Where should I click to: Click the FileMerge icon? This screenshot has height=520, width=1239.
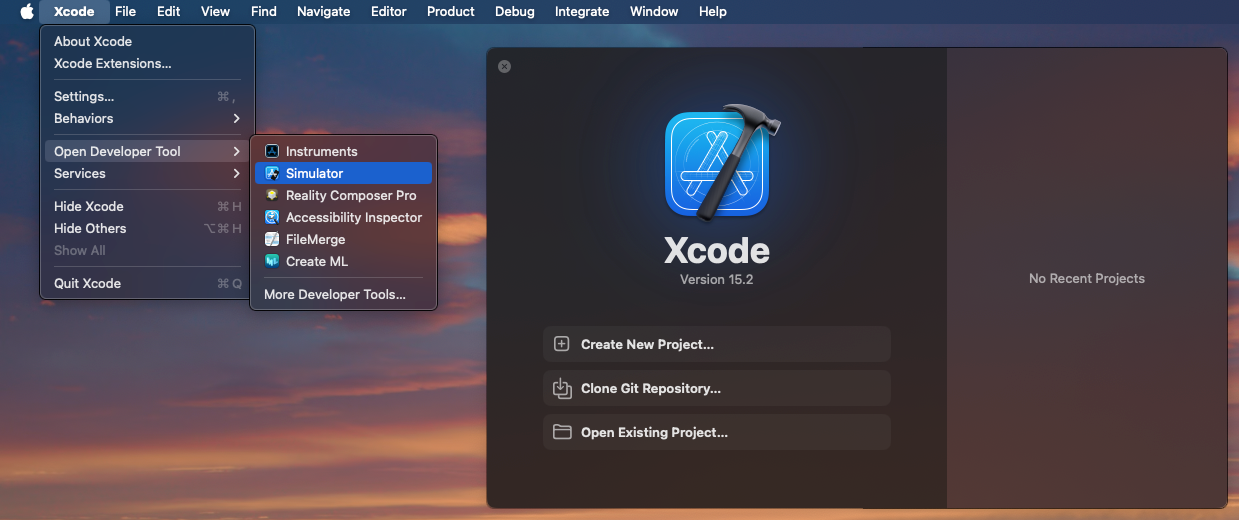pos(272,239)
